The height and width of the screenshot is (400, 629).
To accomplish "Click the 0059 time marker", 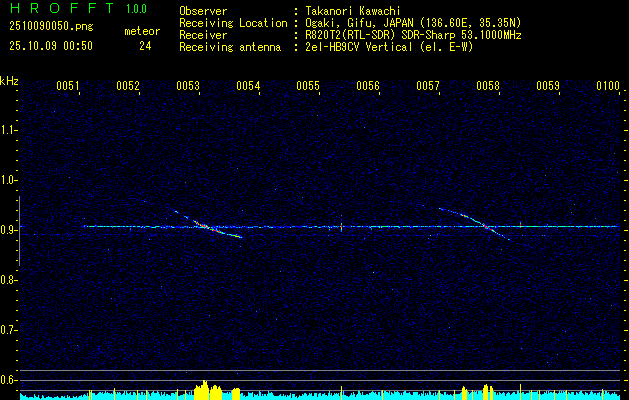I will pyautogui.click(x=548, y=86).
